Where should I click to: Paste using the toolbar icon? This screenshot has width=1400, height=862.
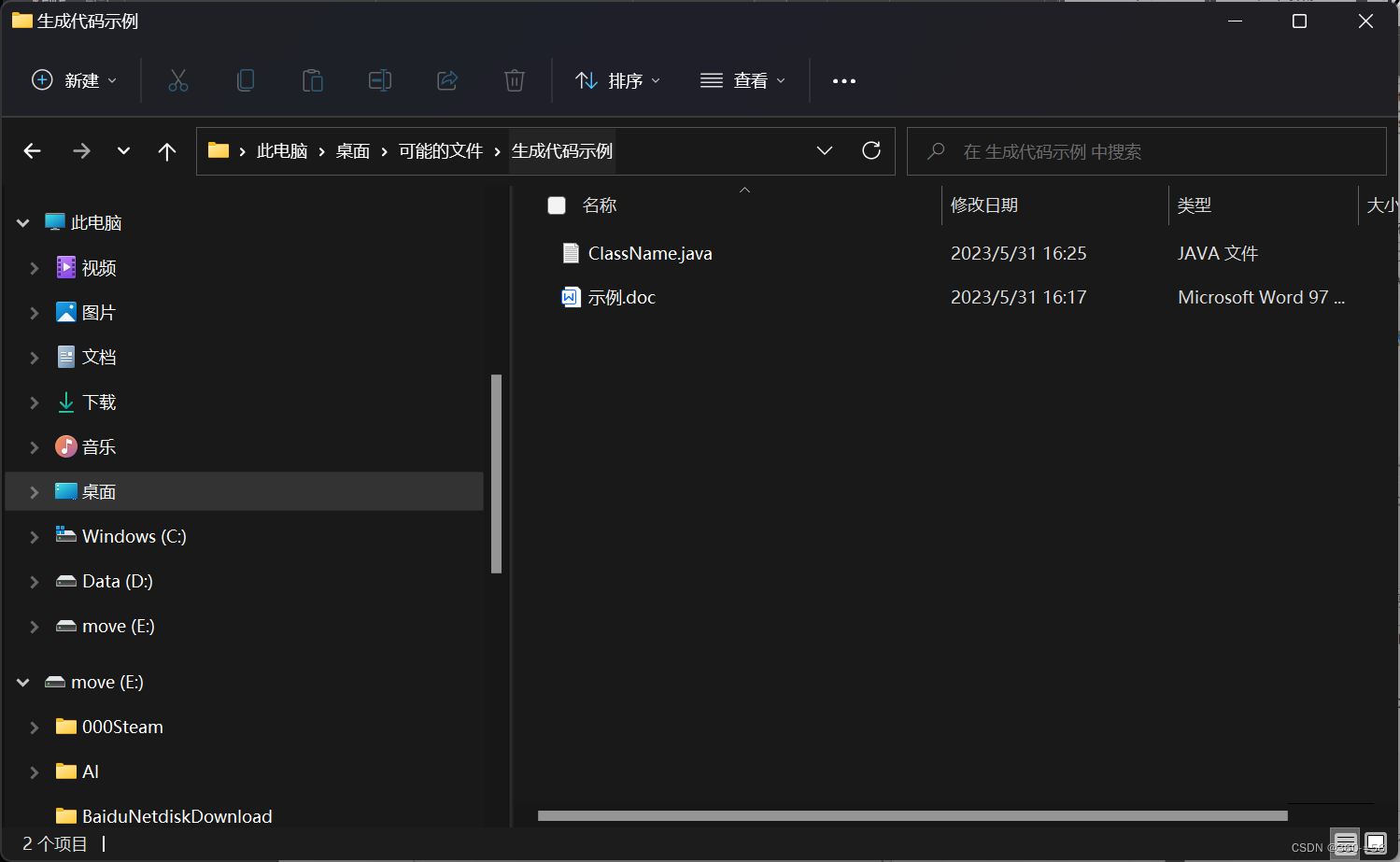313,80
